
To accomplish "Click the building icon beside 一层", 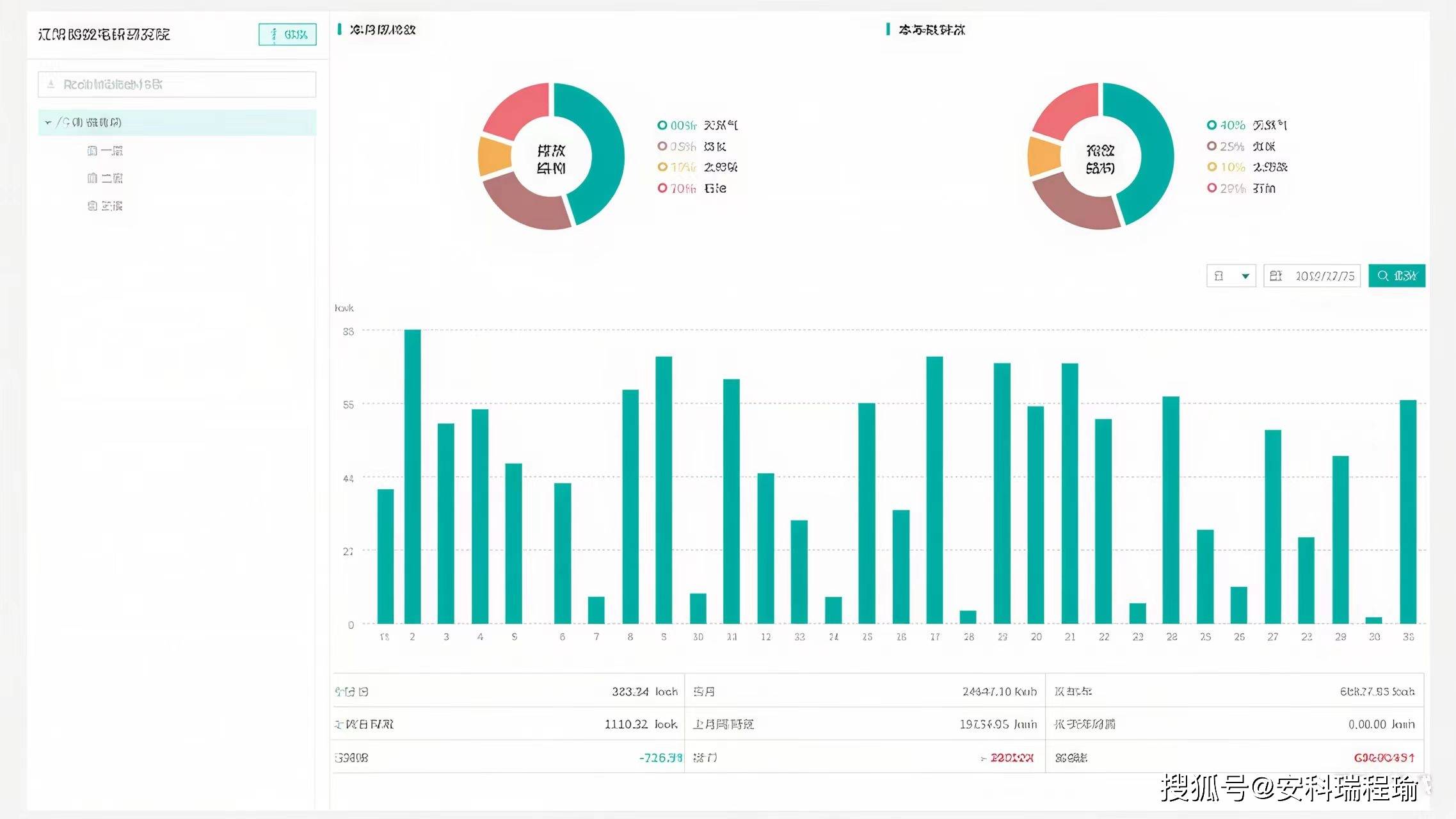I will [92, 150].
